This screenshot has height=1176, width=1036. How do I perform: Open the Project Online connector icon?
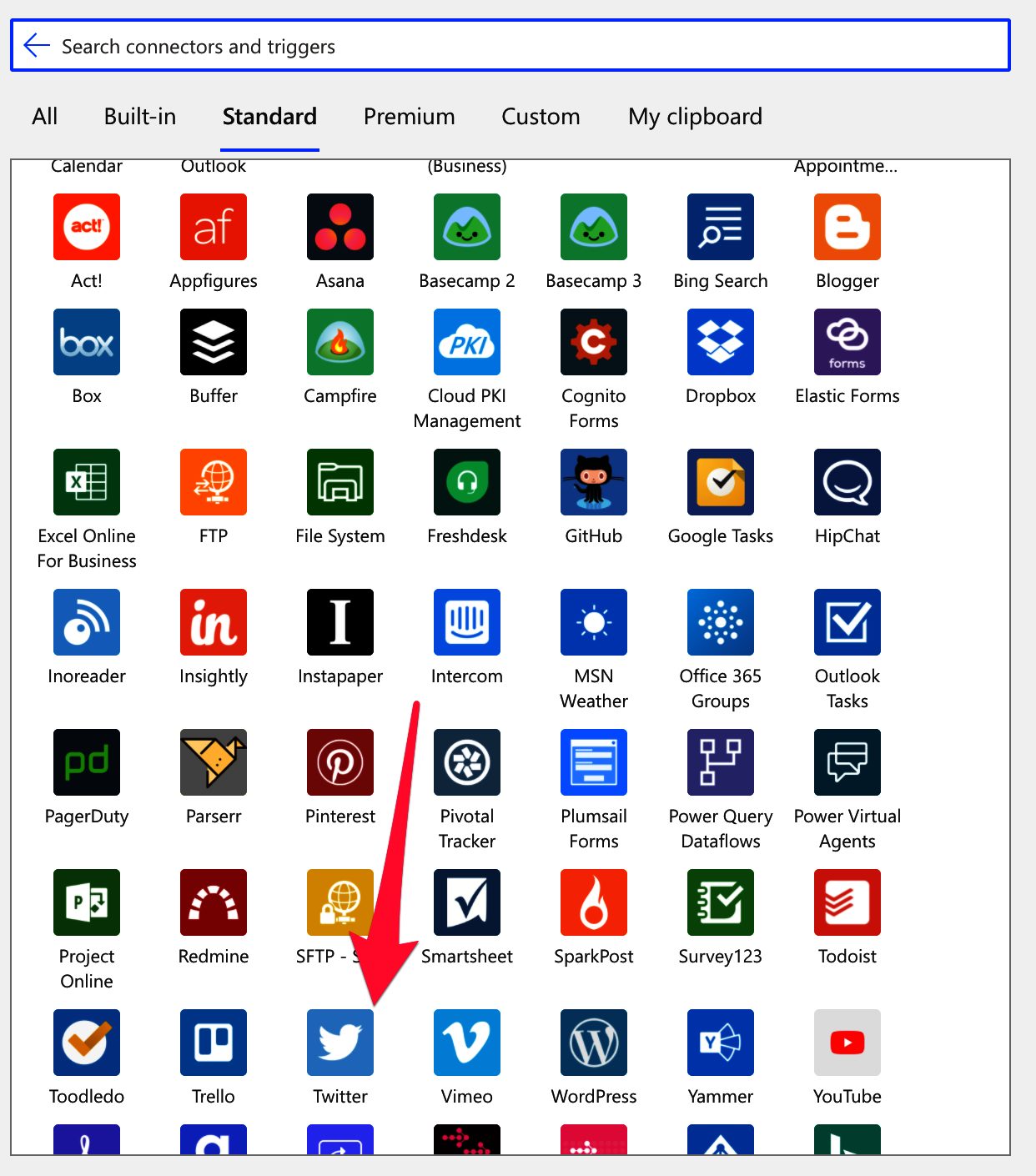pos(87,902)
